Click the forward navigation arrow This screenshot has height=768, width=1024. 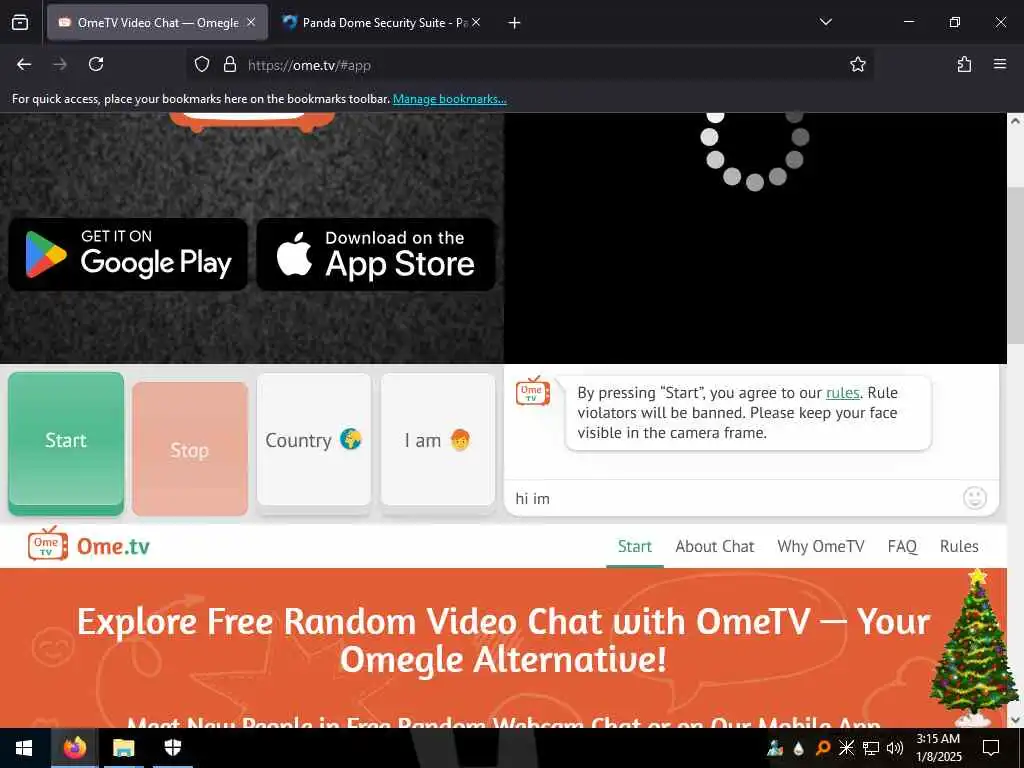(60, 64)
